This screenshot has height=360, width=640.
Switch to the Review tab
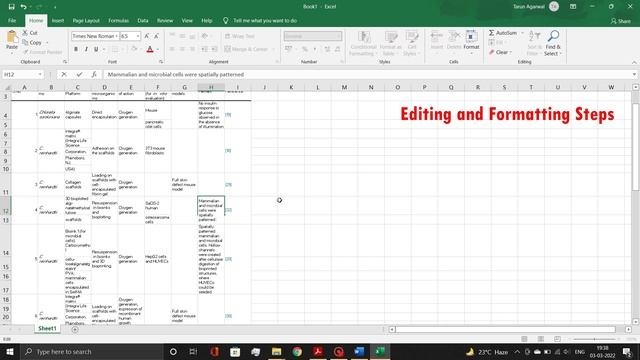click(x=165, y=20)
